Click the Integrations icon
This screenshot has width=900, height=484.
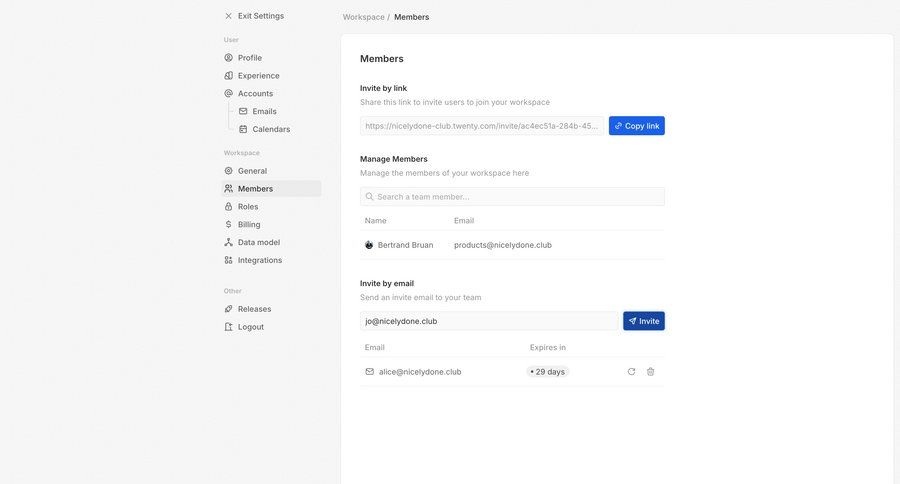228,260
